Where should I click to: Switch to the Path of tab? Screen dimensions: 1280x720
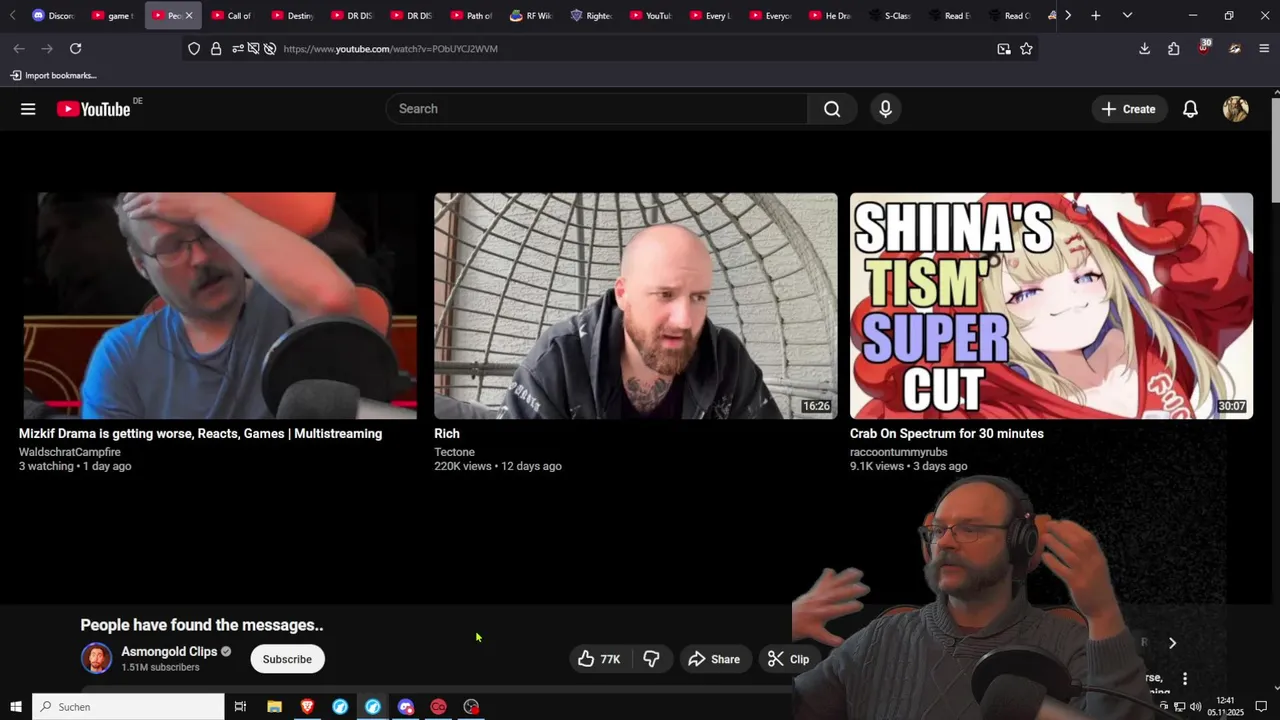tap(472, 16)
